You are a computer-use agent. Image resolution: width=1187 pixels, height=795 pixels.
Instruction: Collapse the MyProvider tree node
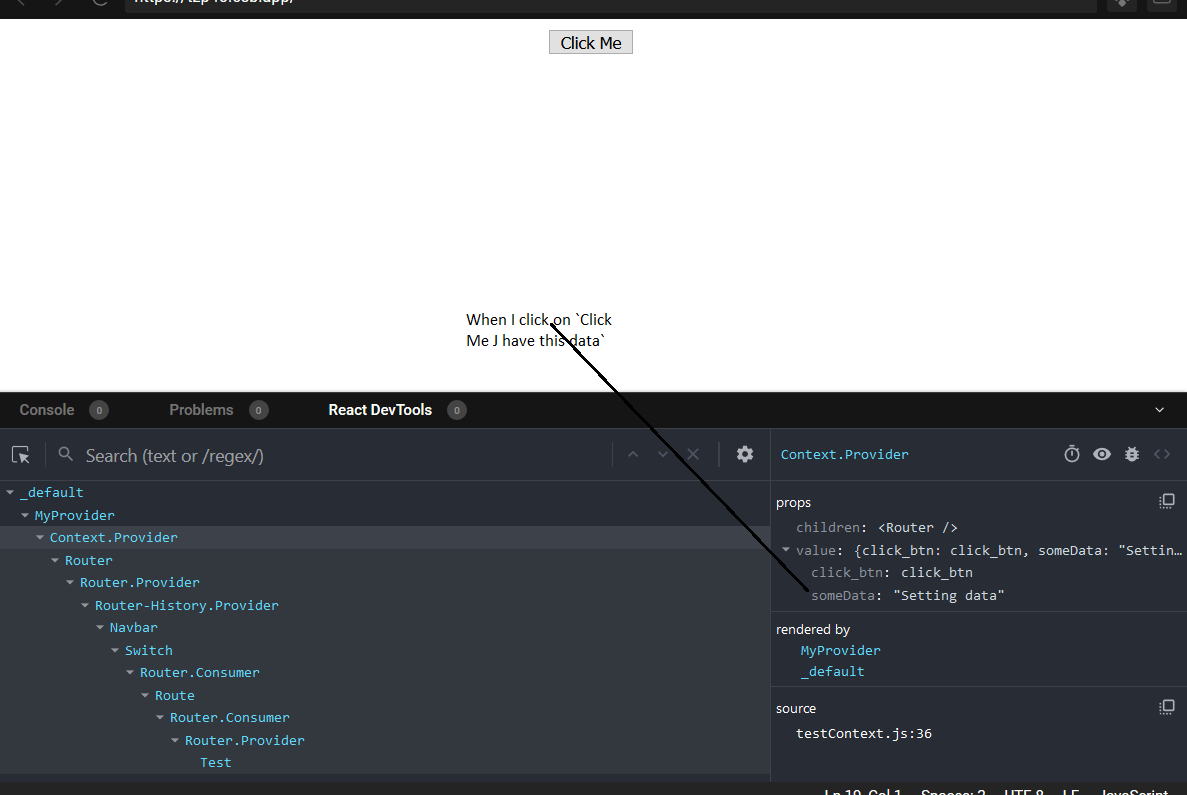[x=25, y=515]
